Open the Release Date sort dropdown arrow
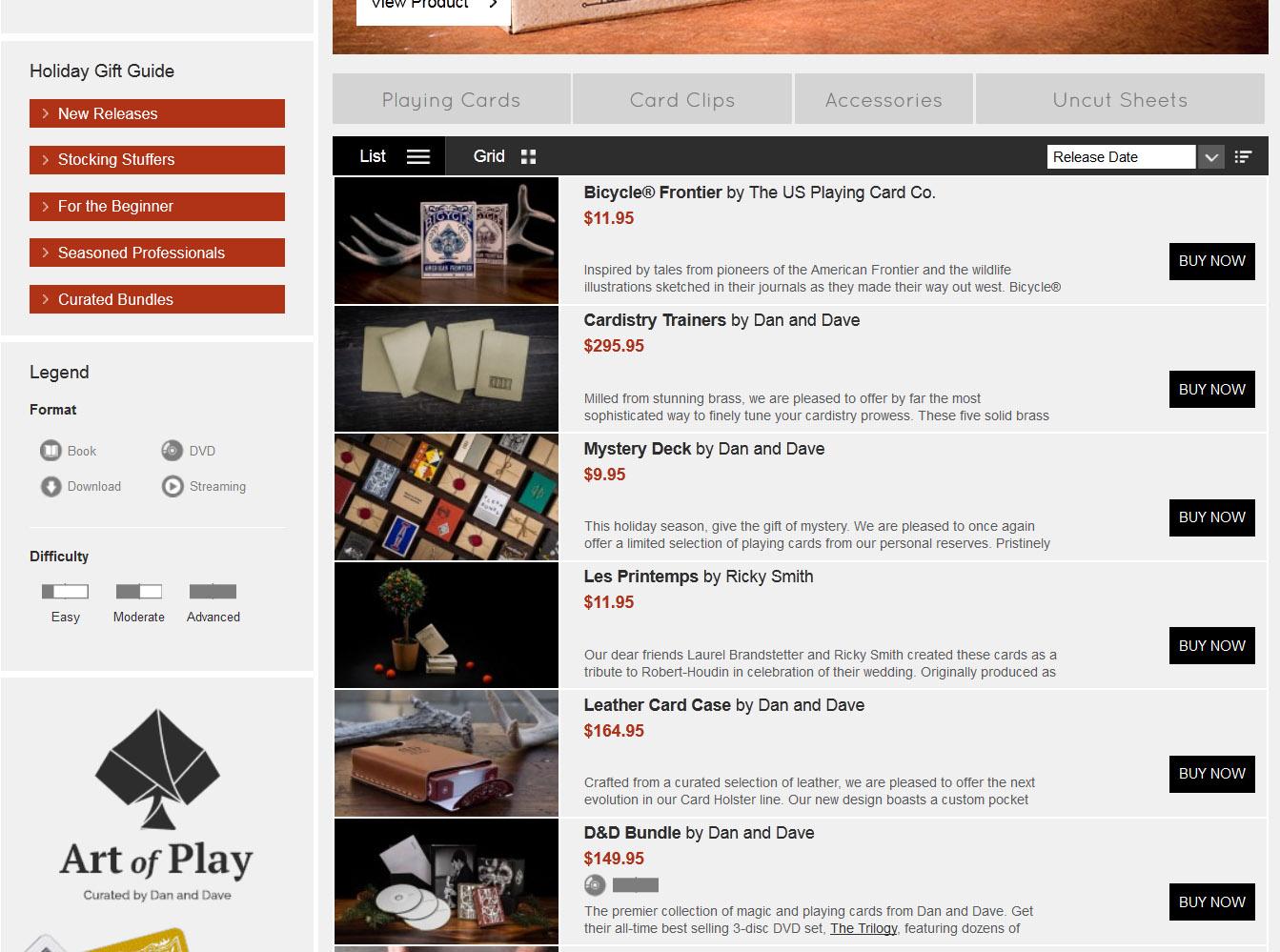This screenshot has width=1280, height=952. [x=1210, y=157]
